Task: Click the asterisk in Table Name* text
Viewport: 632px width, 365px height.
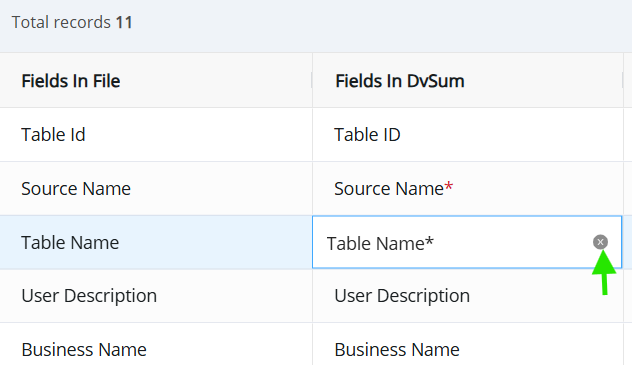Action: (x=429, y=241)
